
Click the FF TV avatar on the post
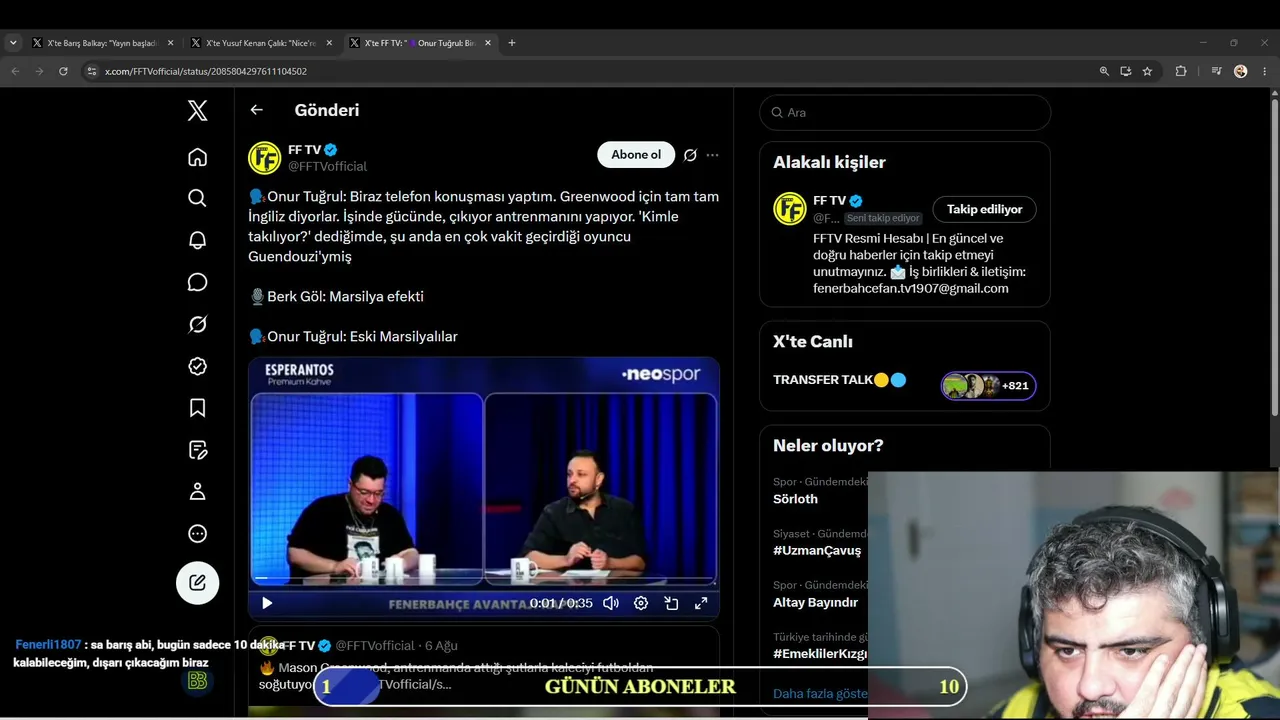pos(265,158)
